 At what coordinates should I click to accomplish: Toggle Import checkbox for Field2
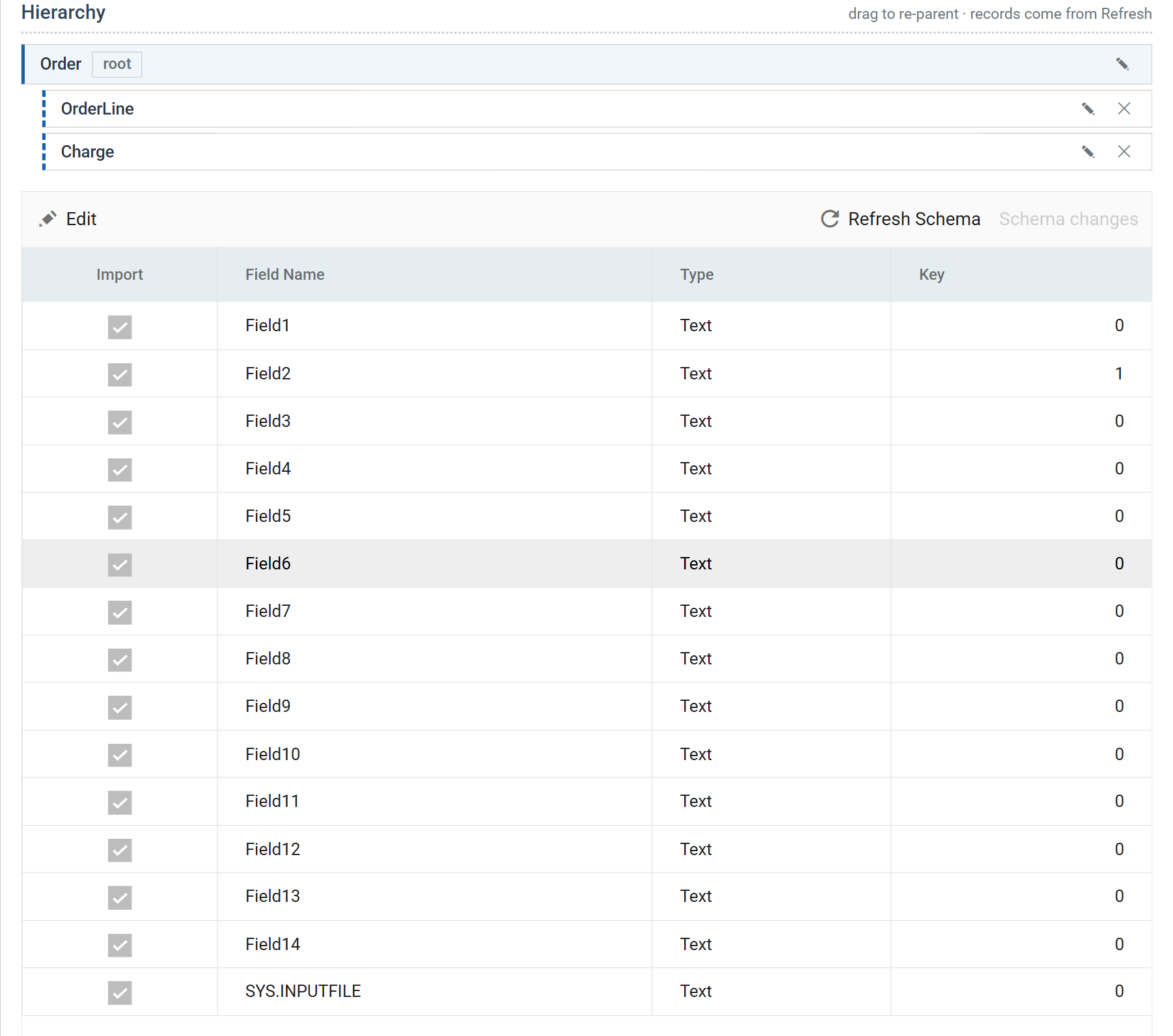[x=120, y=374]
